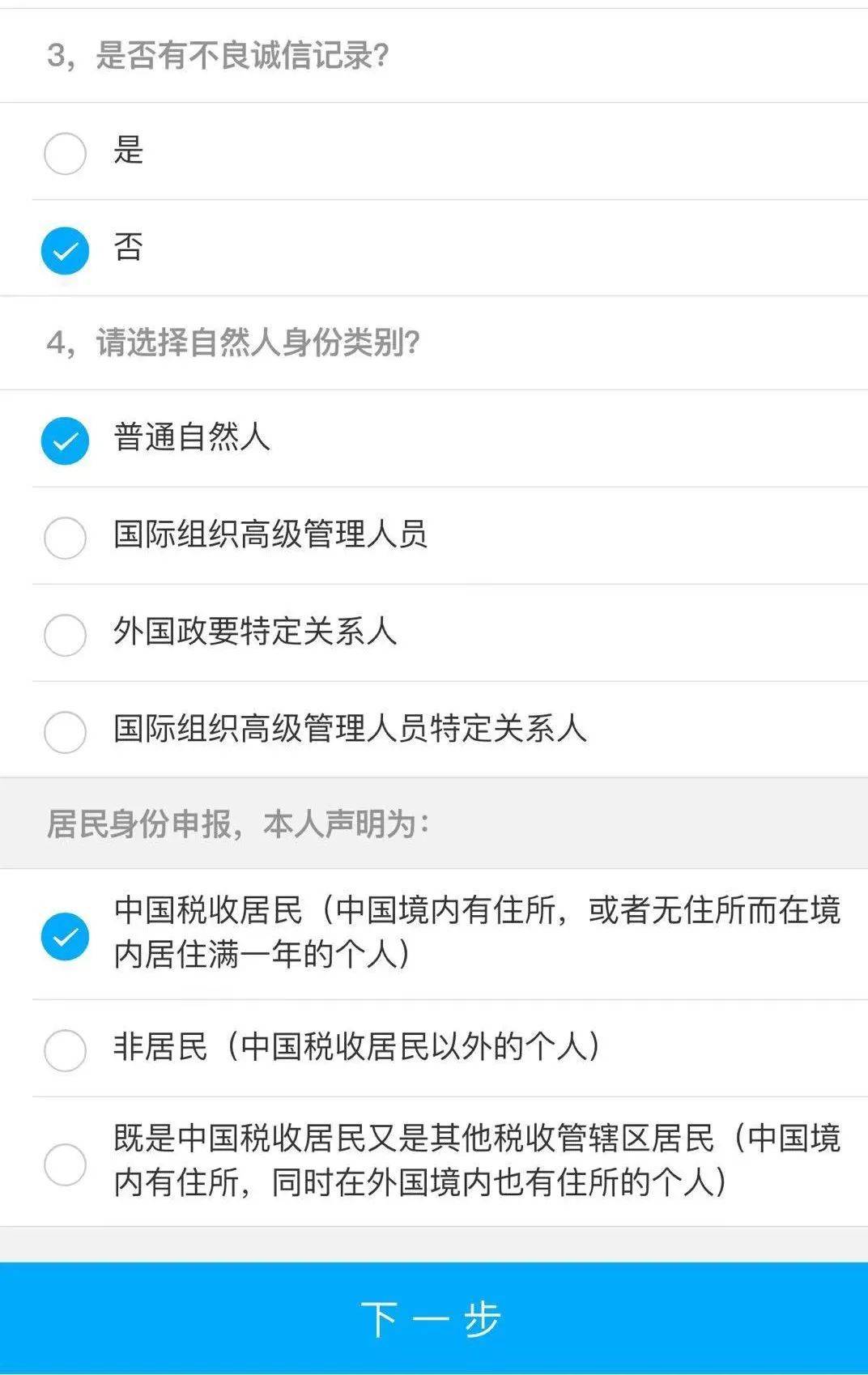Click the blue checkmark beside 否
868x1375 pixels.
(x=65, y=250)
